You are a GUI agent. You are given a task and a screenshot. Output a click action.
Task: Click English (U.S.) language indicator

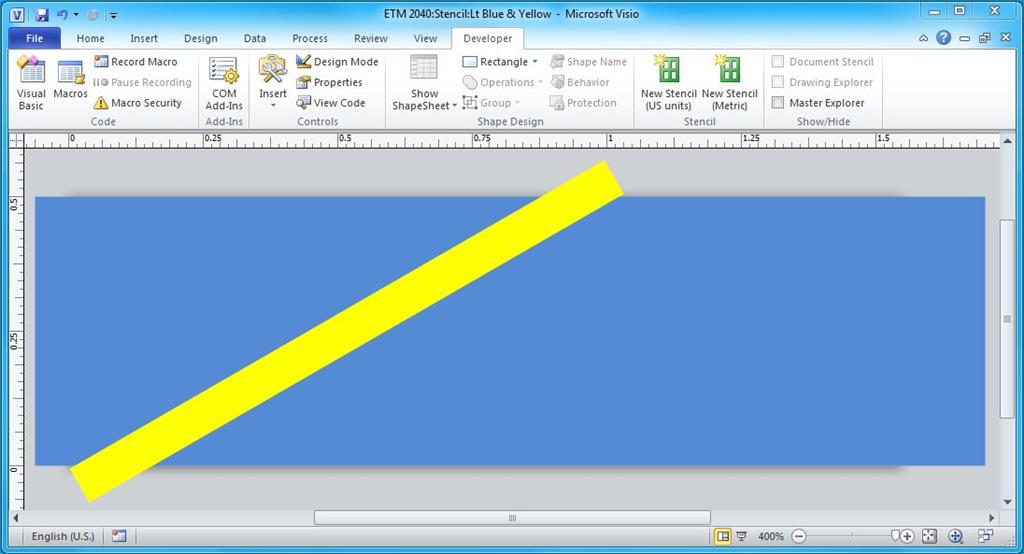click(x=63, y=536)
